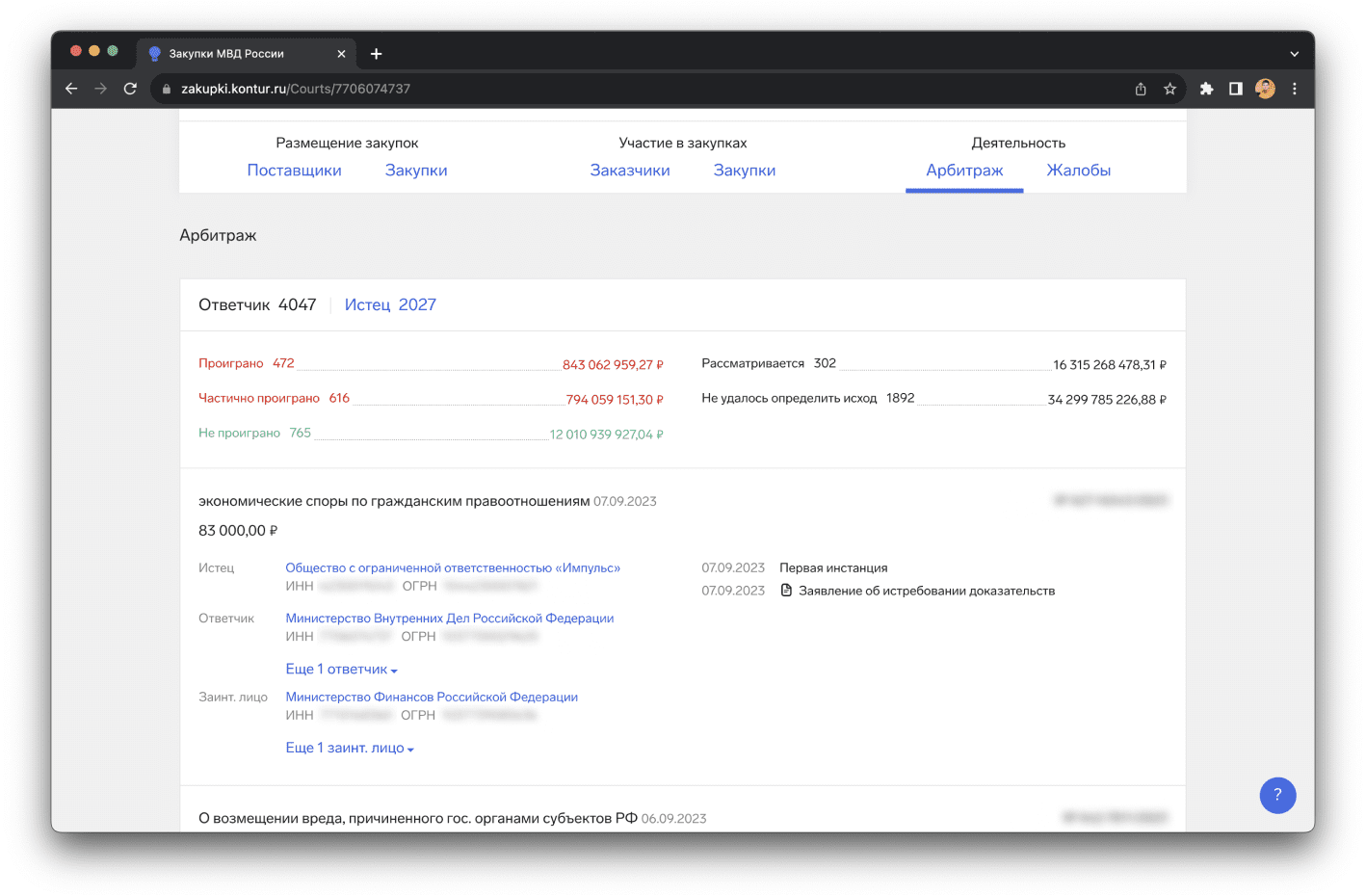Expand 'Еще 1 ответчик' list
The height and width of the screenshot is (896, 1366).
[341, 670]
